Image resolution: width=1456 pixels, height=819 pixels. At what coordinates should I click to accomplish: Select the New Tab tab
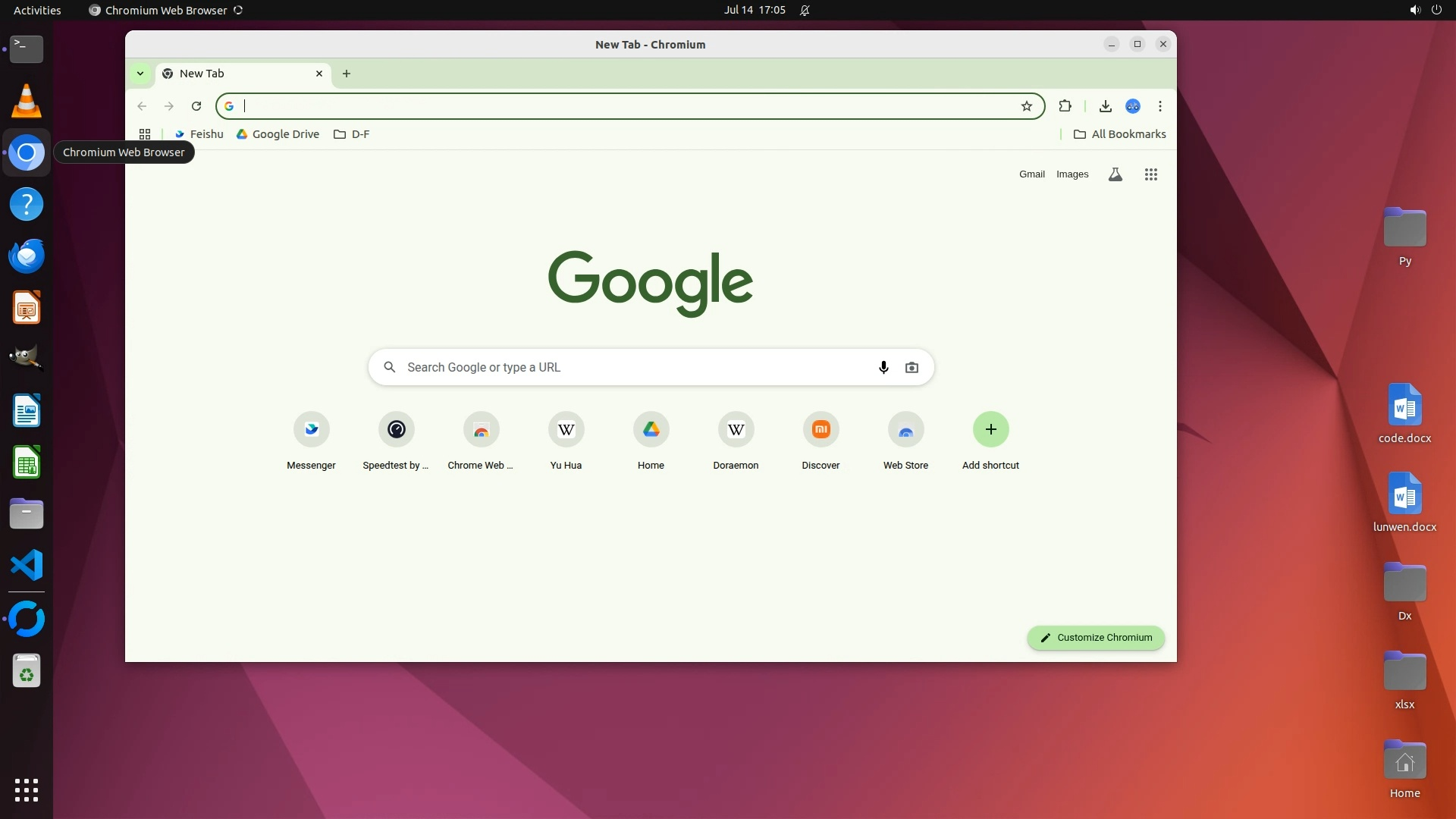(235, 74)
